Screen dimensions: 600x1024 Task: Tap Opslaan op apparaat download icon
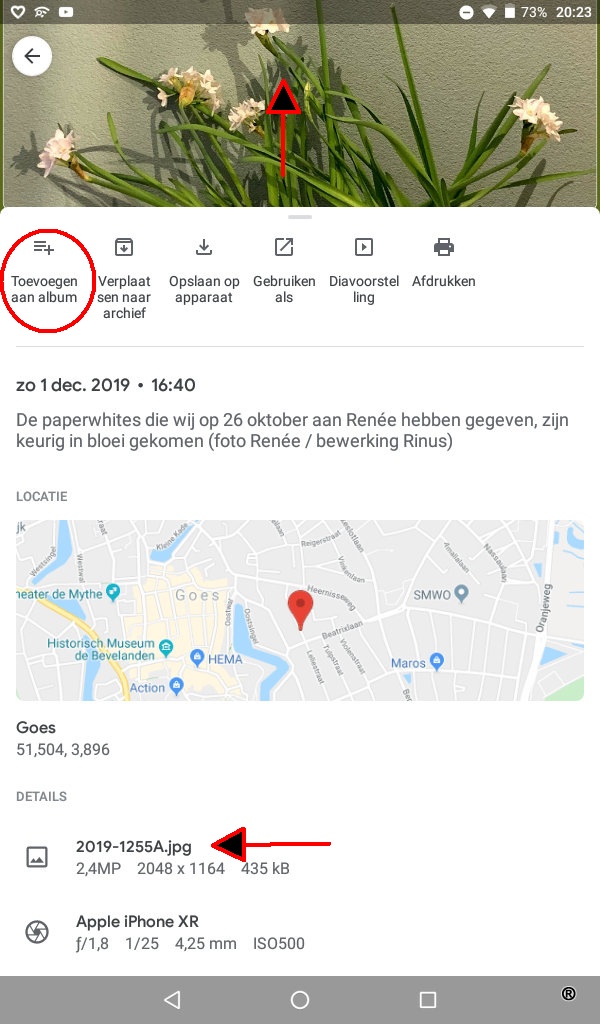point(204,247)
